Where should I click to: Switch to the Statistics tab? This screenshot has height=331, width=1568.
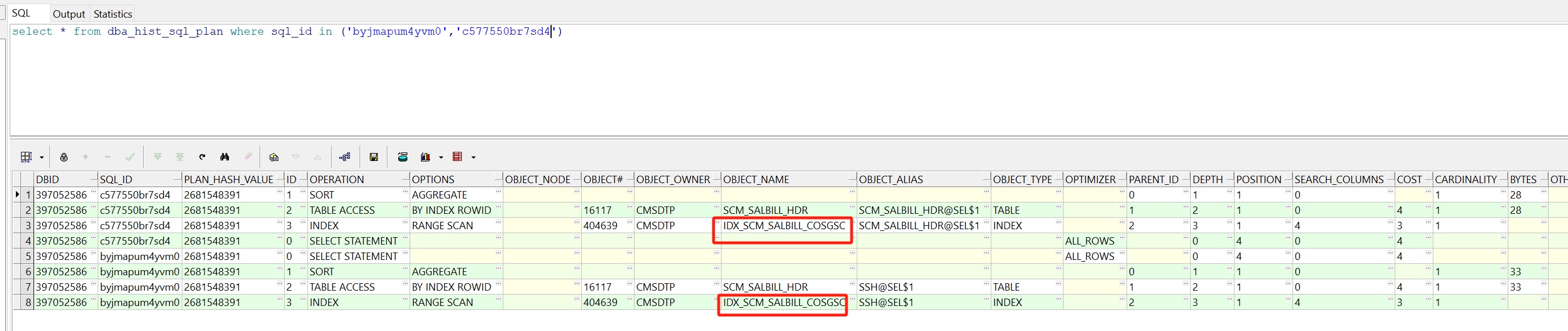point(112,14)
